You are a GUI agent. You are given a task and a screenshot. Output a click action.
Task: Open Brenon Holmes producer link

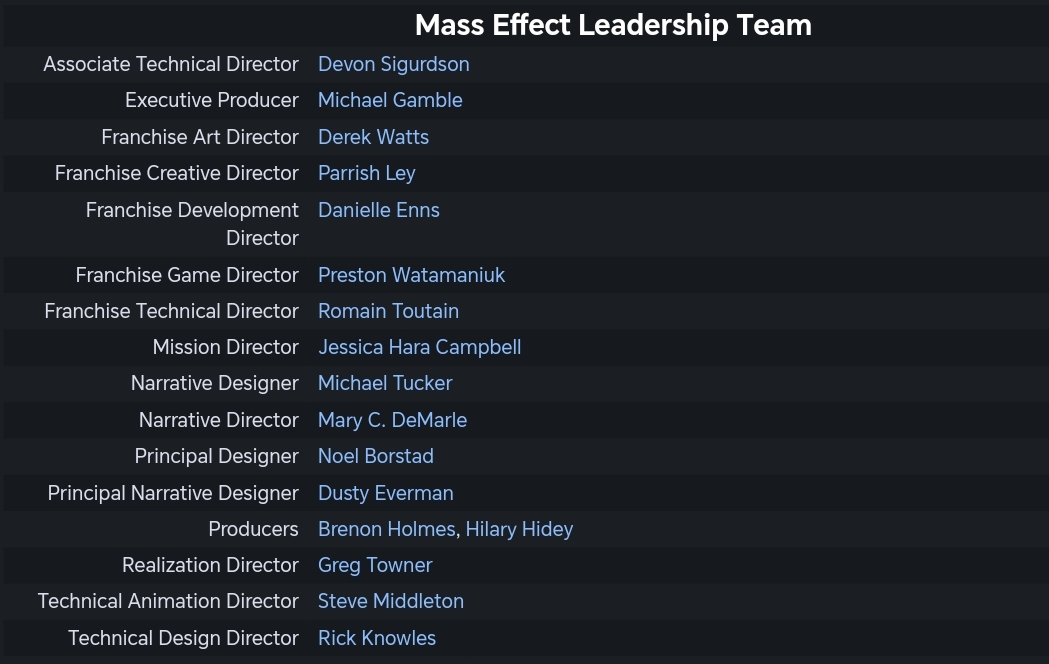387,529
